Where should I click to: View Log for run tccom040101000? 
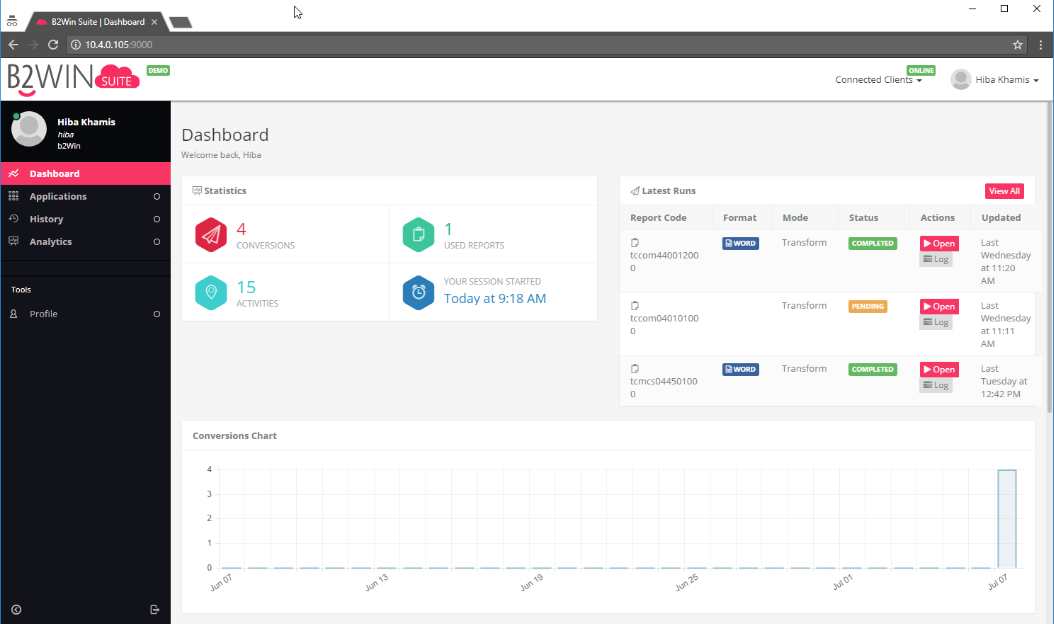[x=936, y=322]
